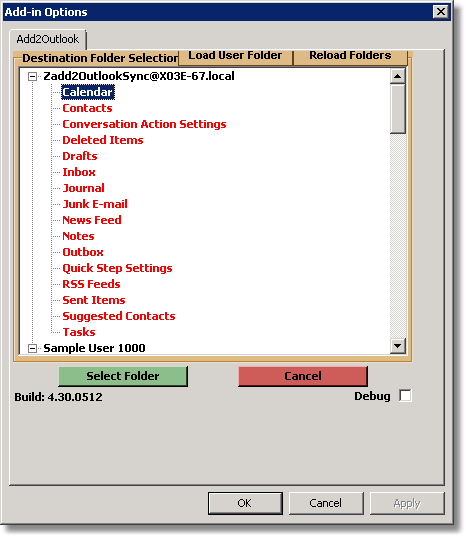Click the Load User Folder button
The image size is (466, 537).
tap(235, 56)
